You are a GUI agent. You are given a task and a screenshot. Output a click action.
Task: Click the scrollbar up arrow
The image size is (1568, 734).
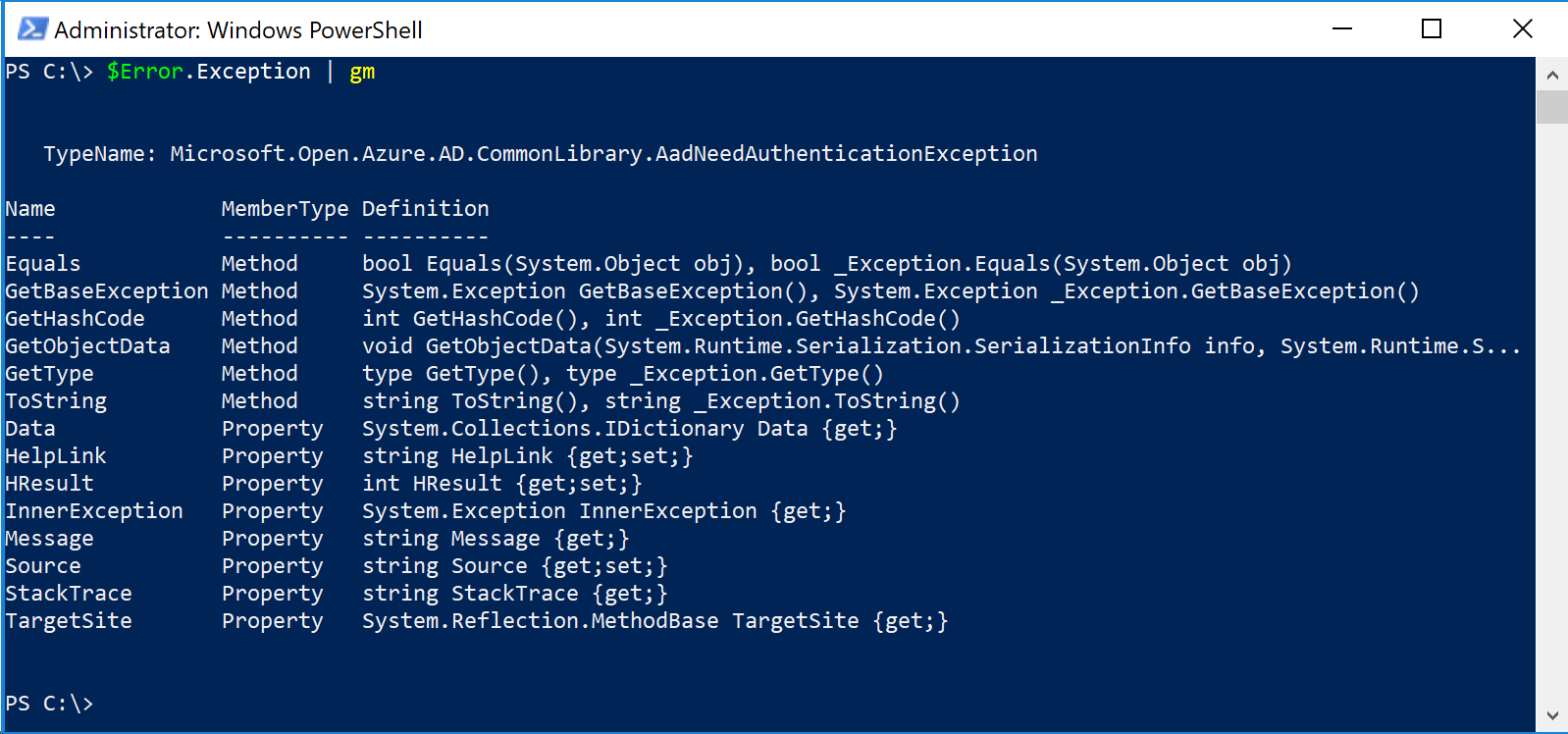click(1552, 74)
